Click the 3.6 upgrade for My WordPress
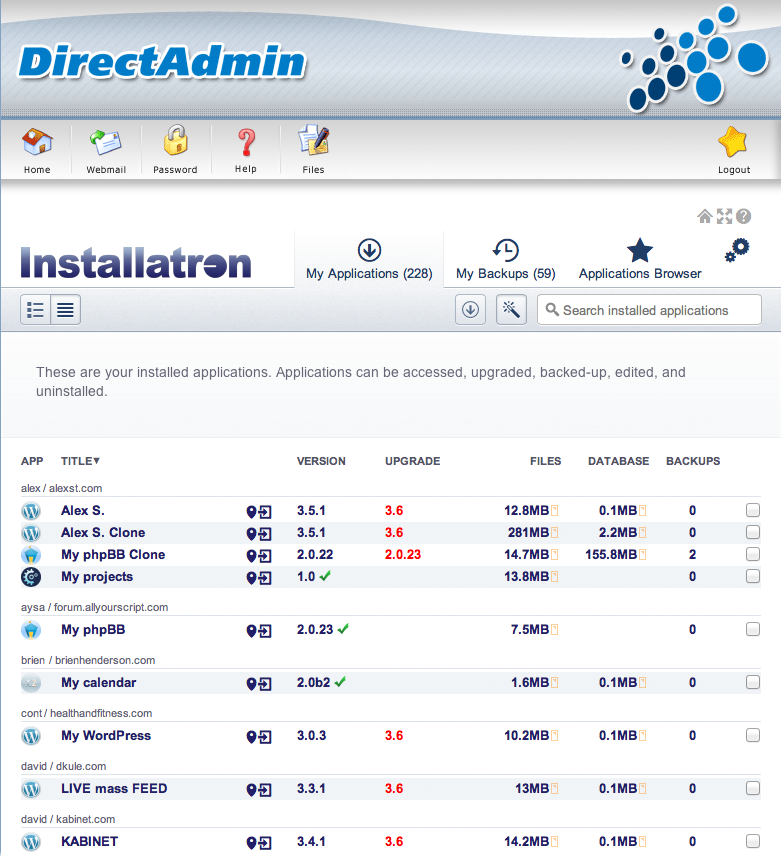 [394, 736]
